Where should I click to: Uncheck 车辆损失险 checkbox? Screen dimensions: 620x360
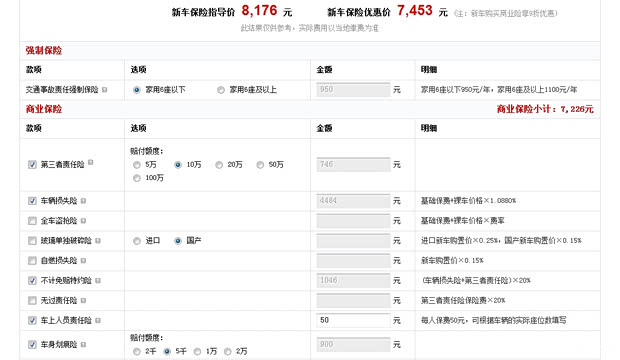(32, 201)
